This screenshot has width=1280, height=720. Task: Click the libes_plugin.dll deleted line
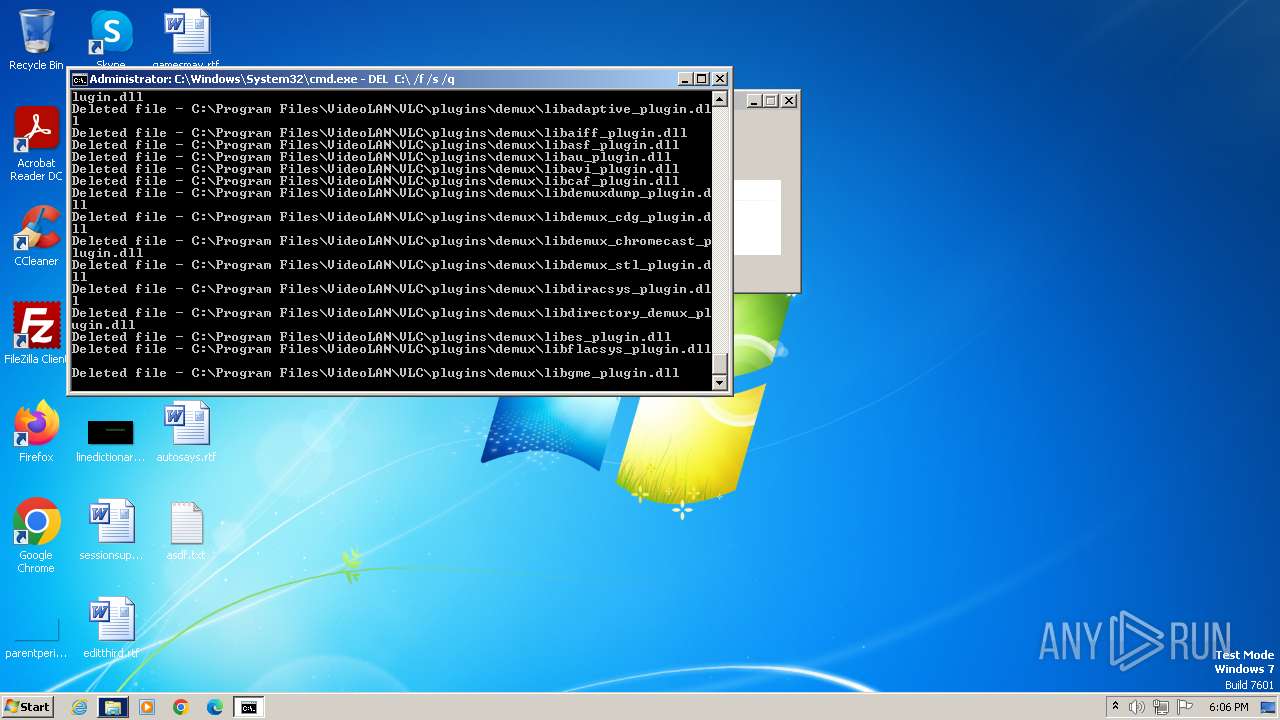[x=371, y=337]
